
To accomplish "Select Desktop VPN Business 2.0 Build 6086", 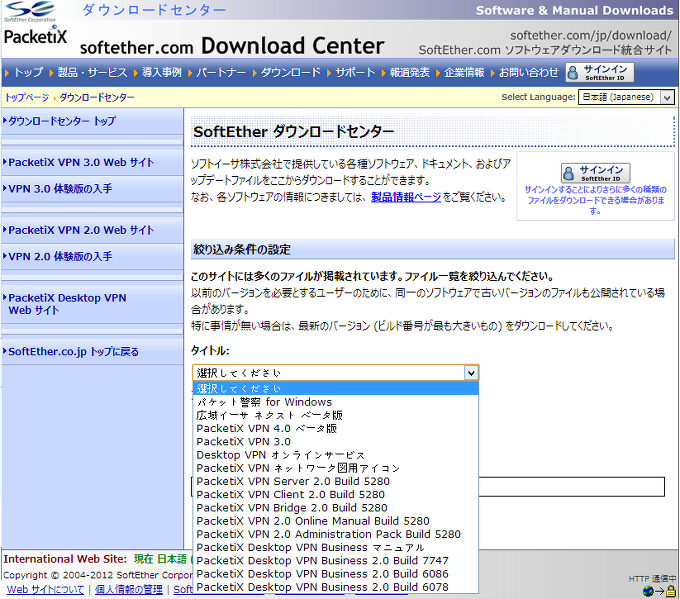I will click(336, 574).
